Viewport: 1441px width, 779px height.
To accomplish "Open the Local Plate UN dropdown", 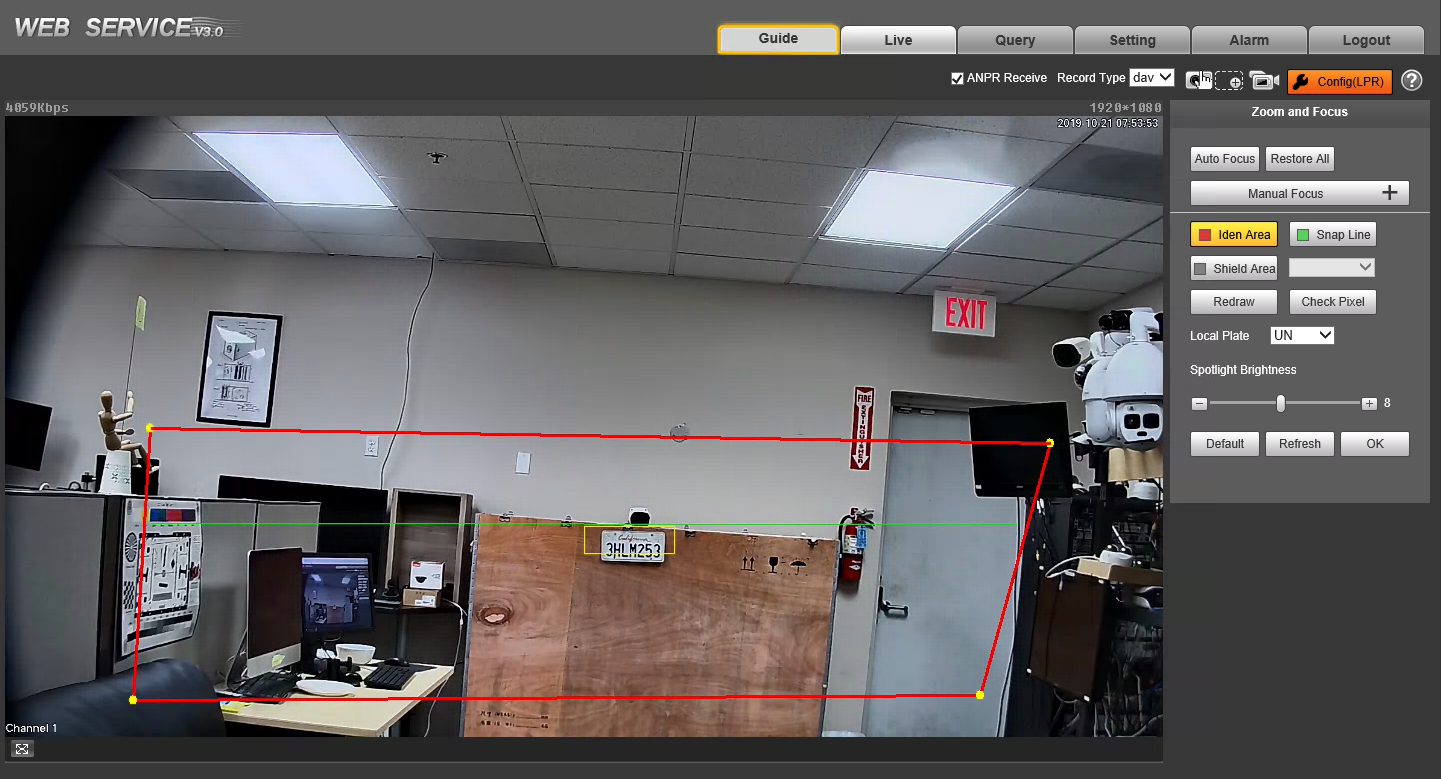I will 1302,335.
